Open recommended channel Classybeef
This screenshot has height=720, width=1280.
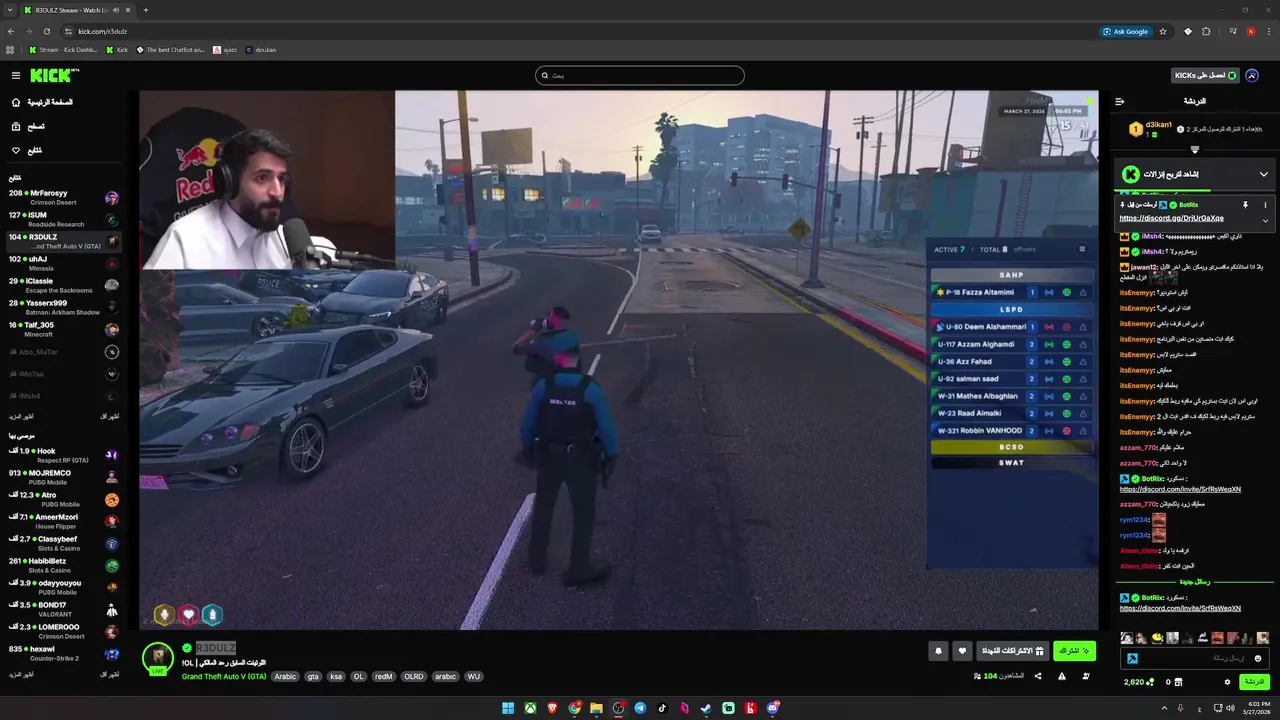coord(63,543)
